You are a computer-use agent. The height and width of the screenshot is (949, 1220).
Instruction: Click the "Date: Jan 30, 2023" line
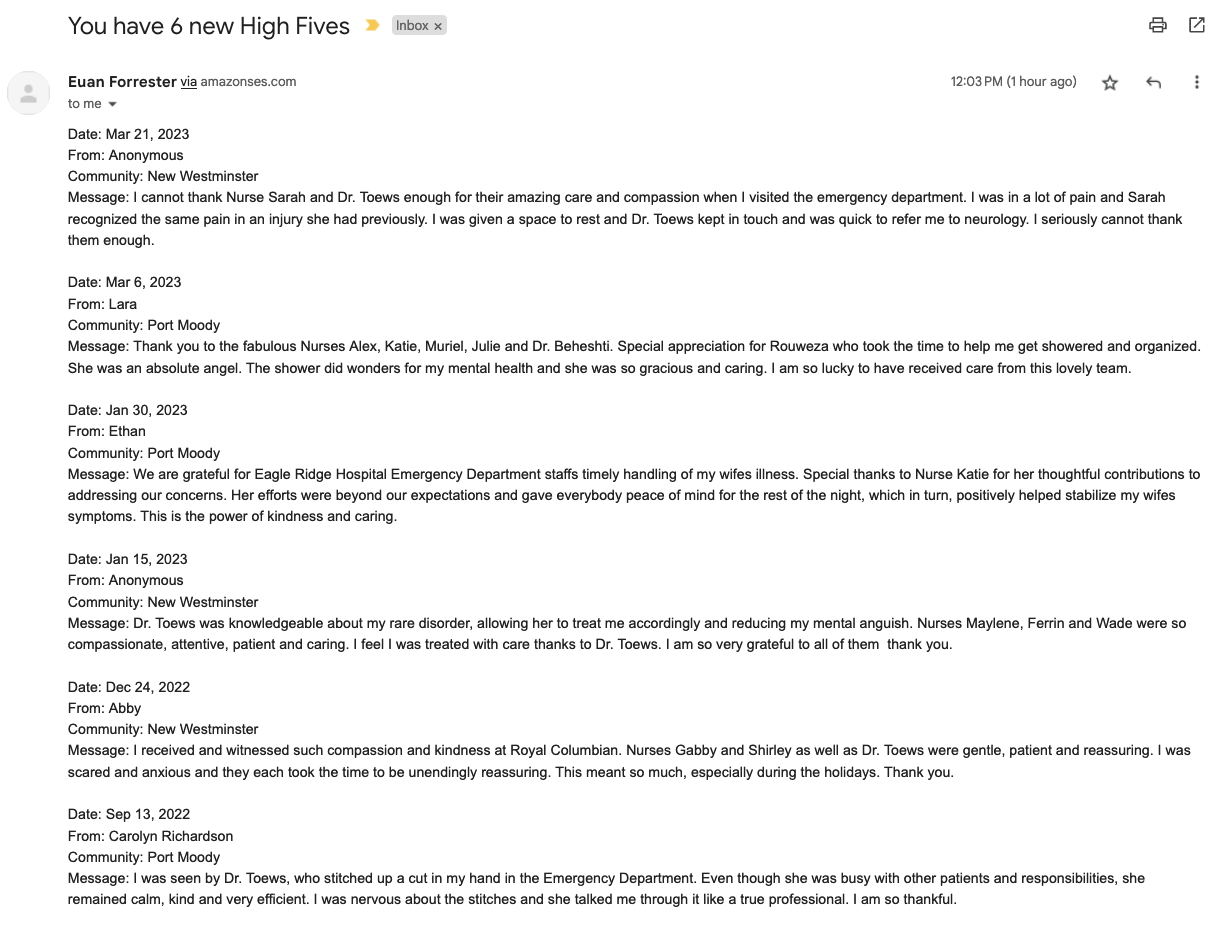click(x=127, y=410)
